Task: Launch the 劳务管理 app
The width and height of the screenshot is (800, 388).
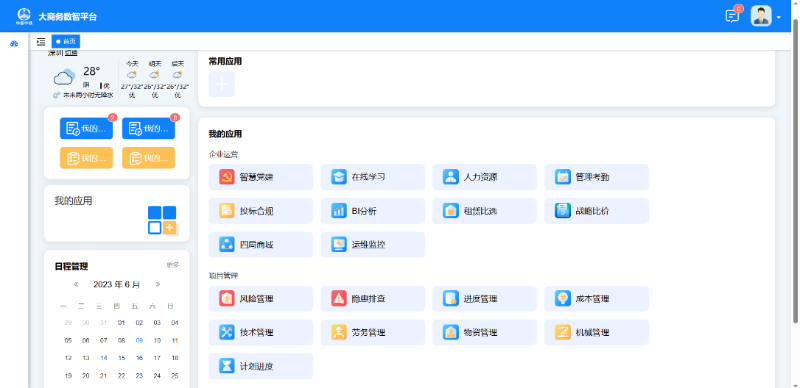Action: coord(373,332)
